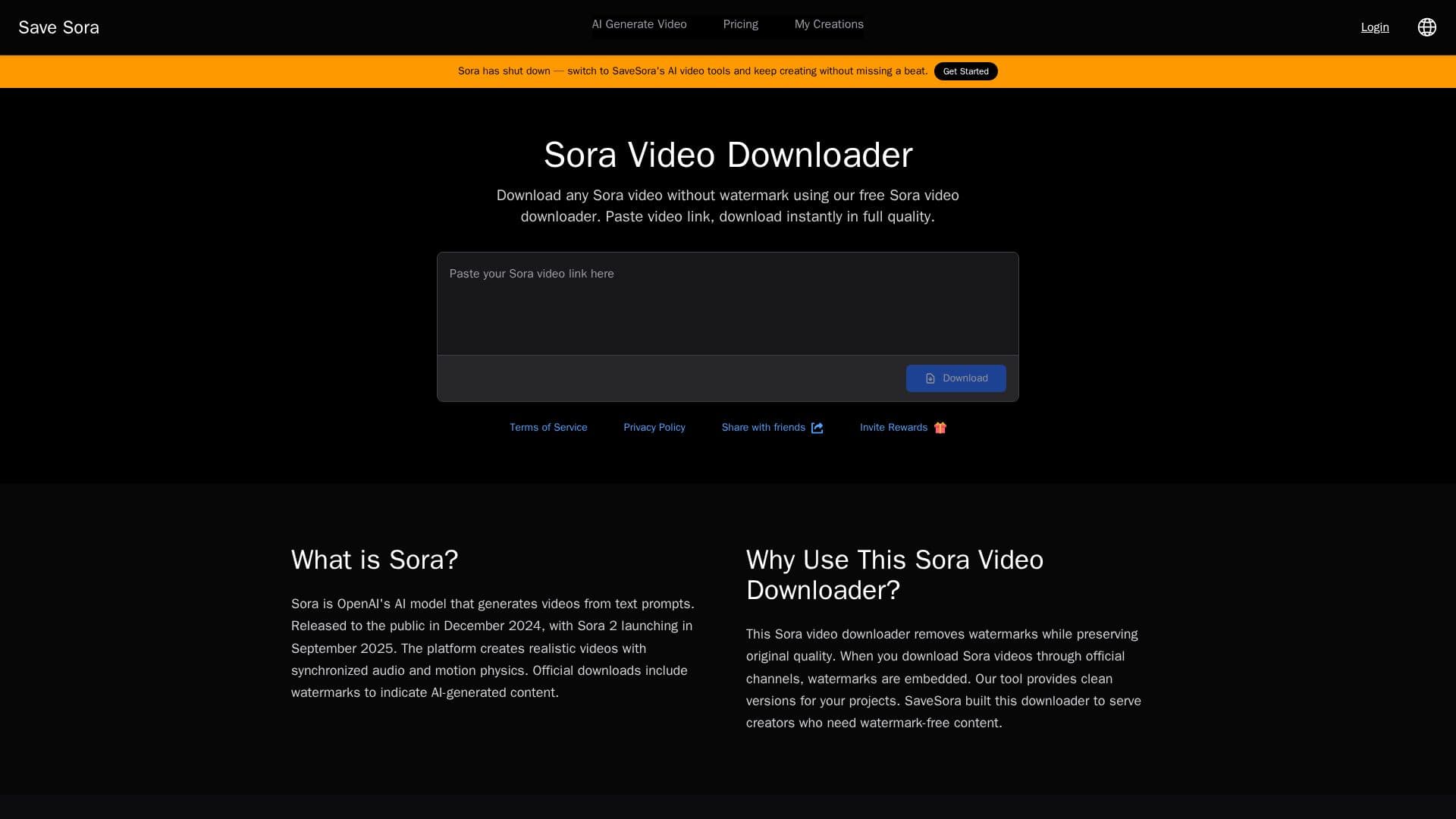Click the Sora Video Downloader heading

coord(728,155)
